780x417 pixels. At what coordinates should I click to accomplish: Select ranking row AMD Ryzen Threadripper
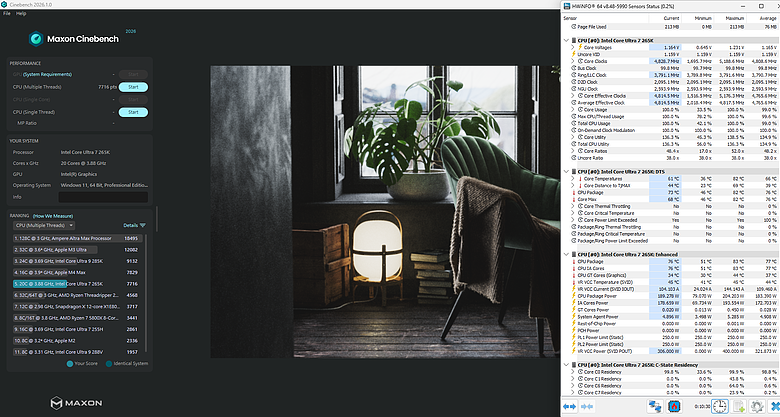point(77,295)
